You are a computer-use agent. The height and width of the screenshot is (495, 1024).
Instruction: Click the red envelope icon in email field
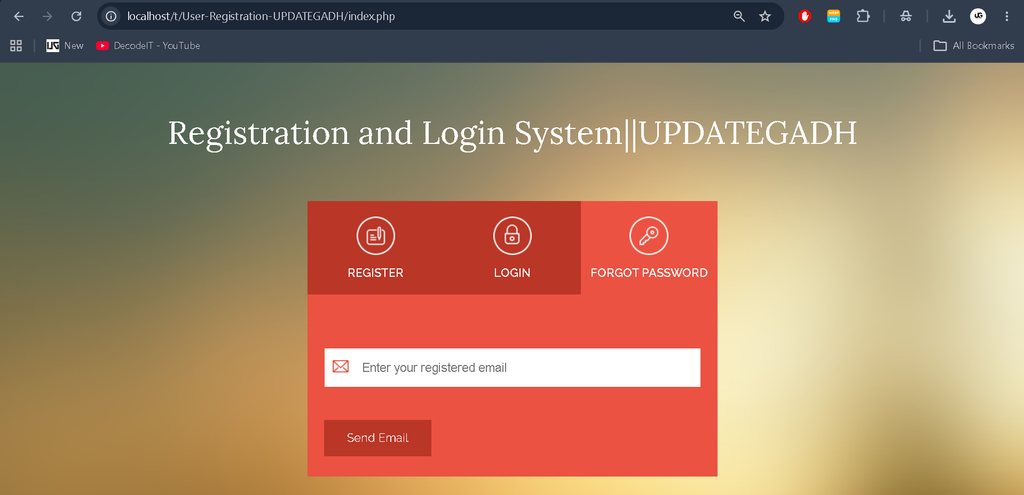[340, 367]
